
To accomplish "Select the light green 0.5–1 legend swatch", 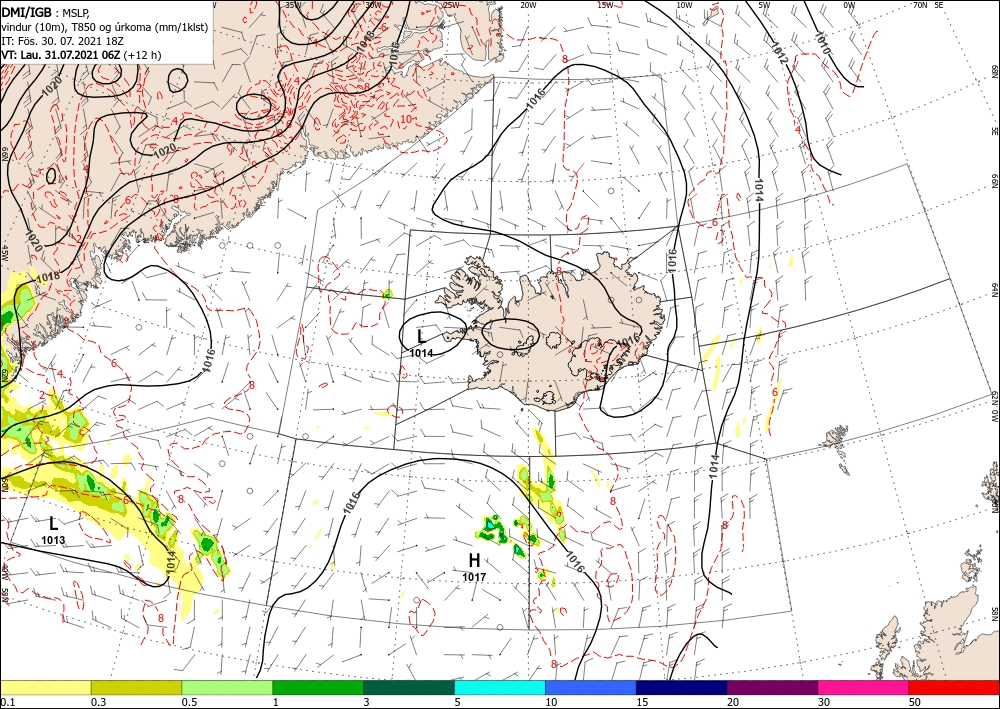I will (227, 687).
